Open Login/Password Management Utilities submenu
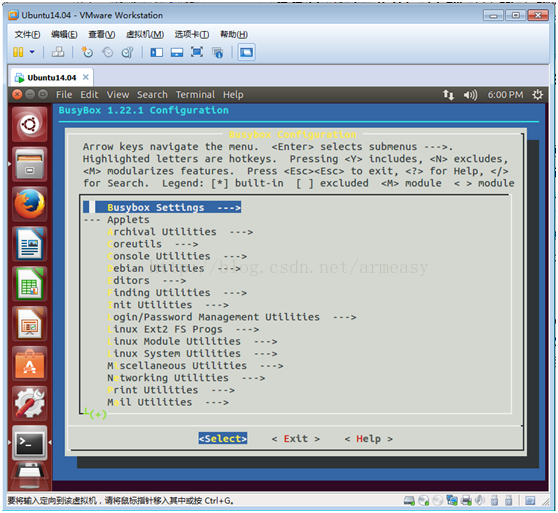 click(232, 317)
